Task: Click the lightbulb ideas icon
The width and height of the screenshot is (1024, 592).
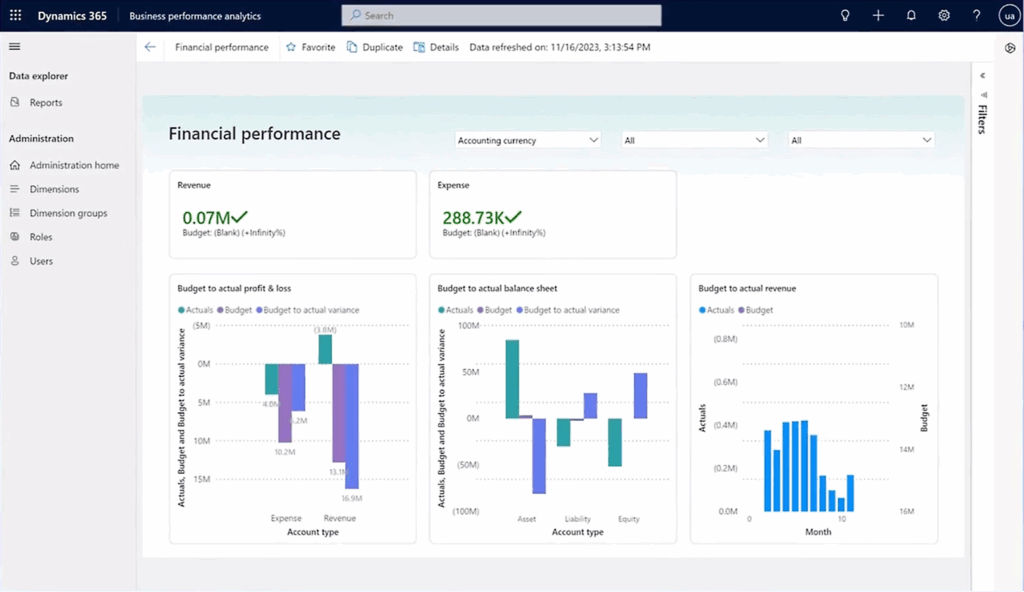Action: pyautogui.click(x=845, y=15)
